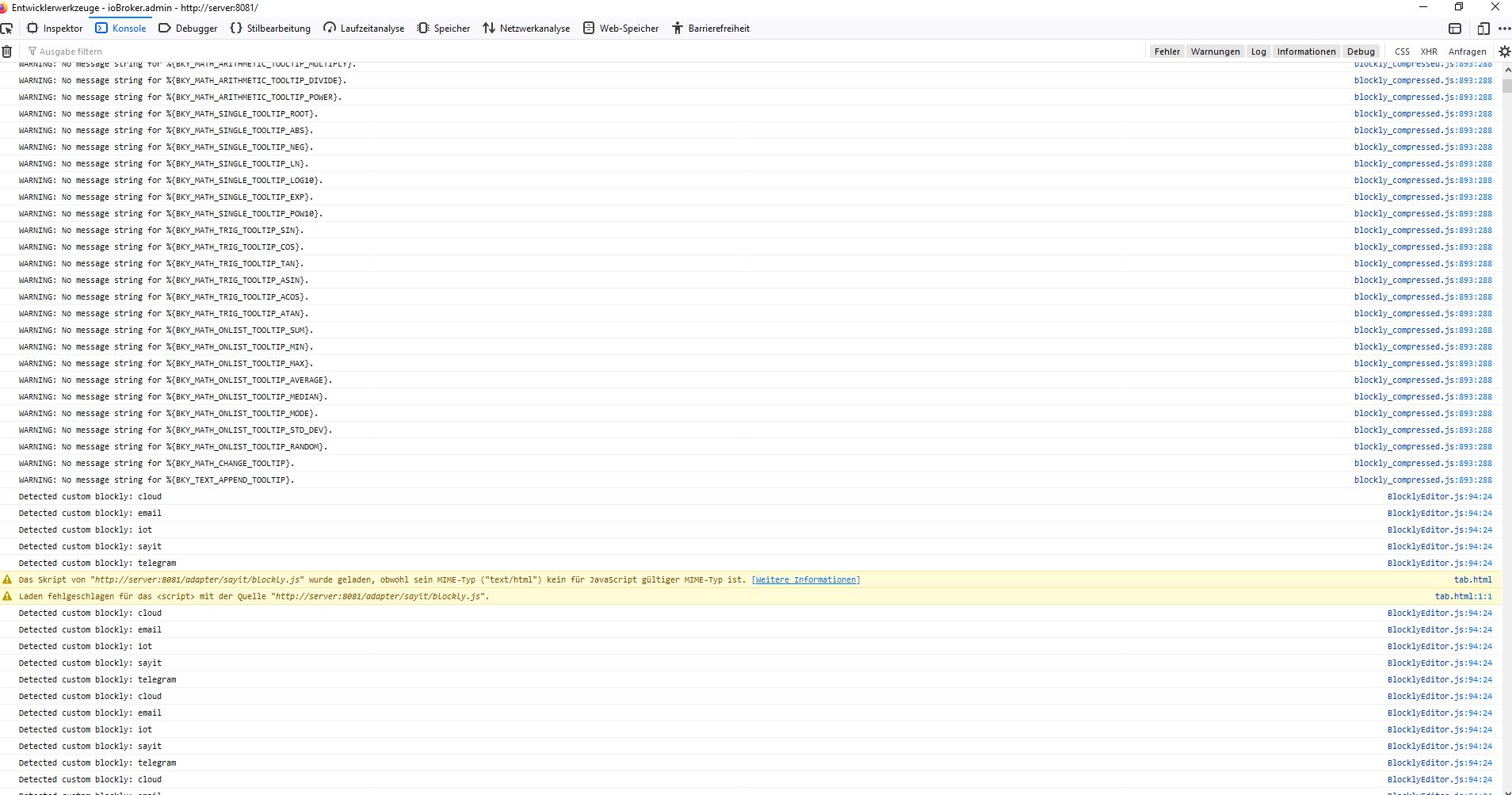Click the warning triangle on the MIME-Typ message
This screenshot has height=795, width=1512.
(7, 579)
